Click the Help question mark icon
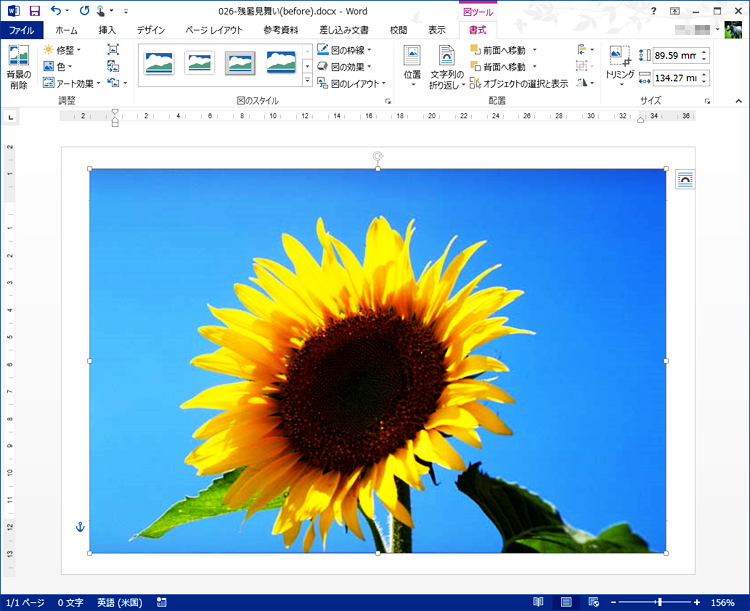The width and height of the screenshot is (750, 611). coord(653,11)
